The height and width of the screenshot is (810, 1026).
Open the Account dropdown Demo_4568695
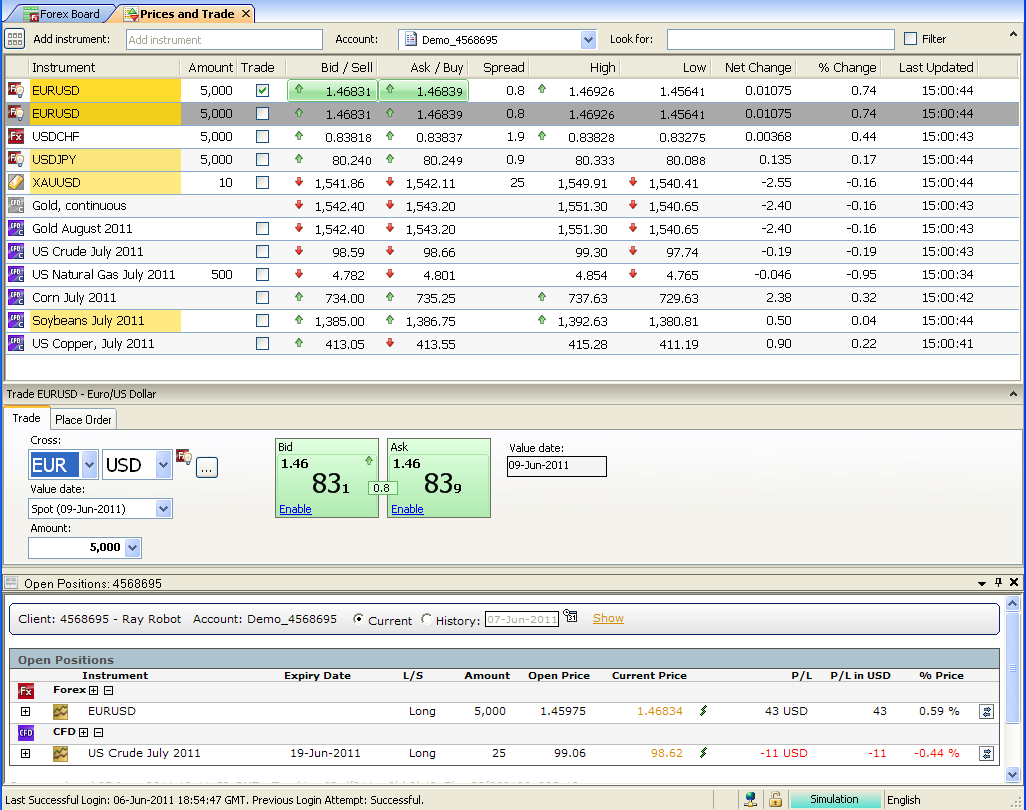(x=588, y=40)
